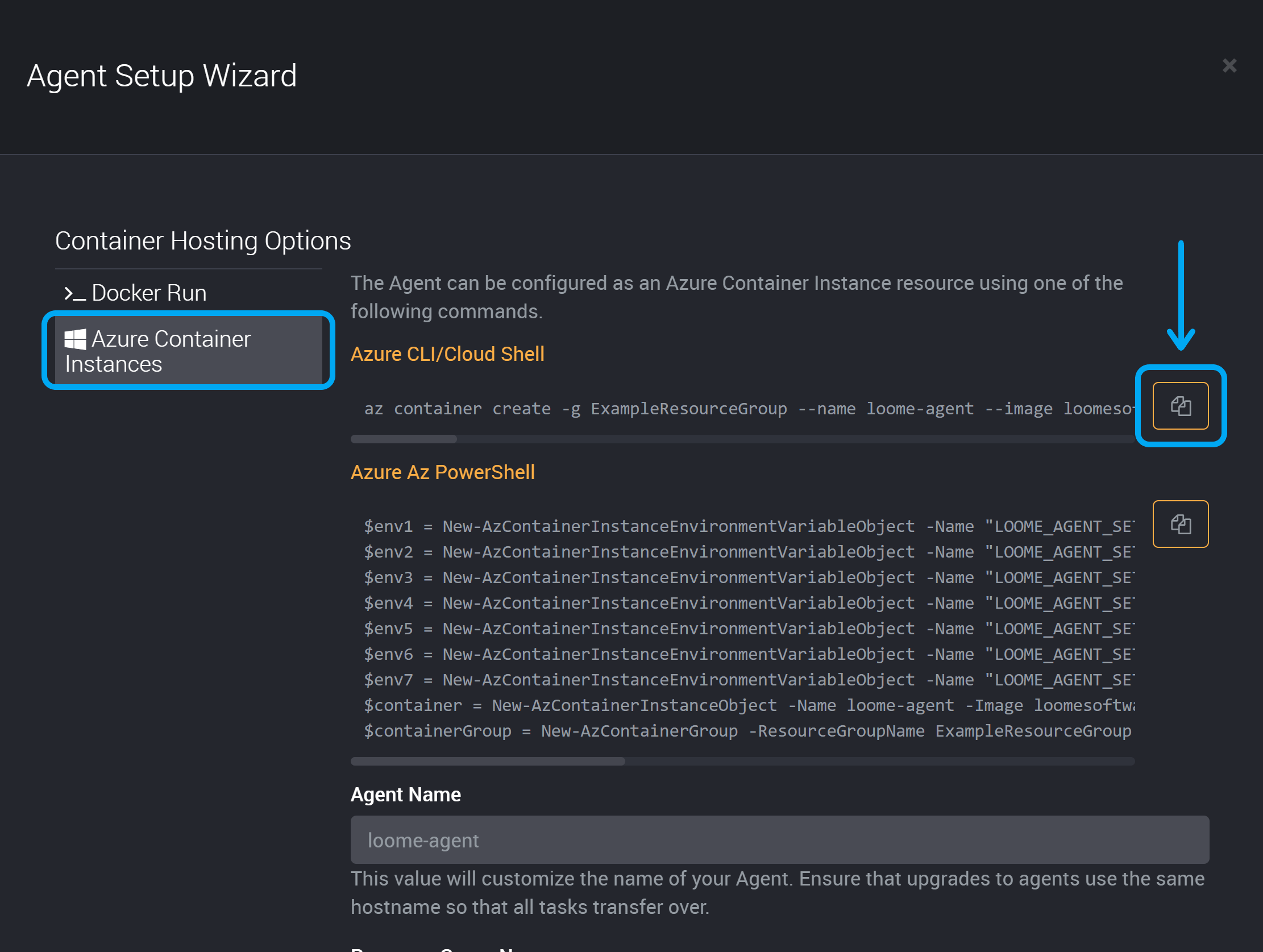This screenshot has height=952, width=1263.
Task: Click the Windows logo beside Azure Container
Action: 75,339
